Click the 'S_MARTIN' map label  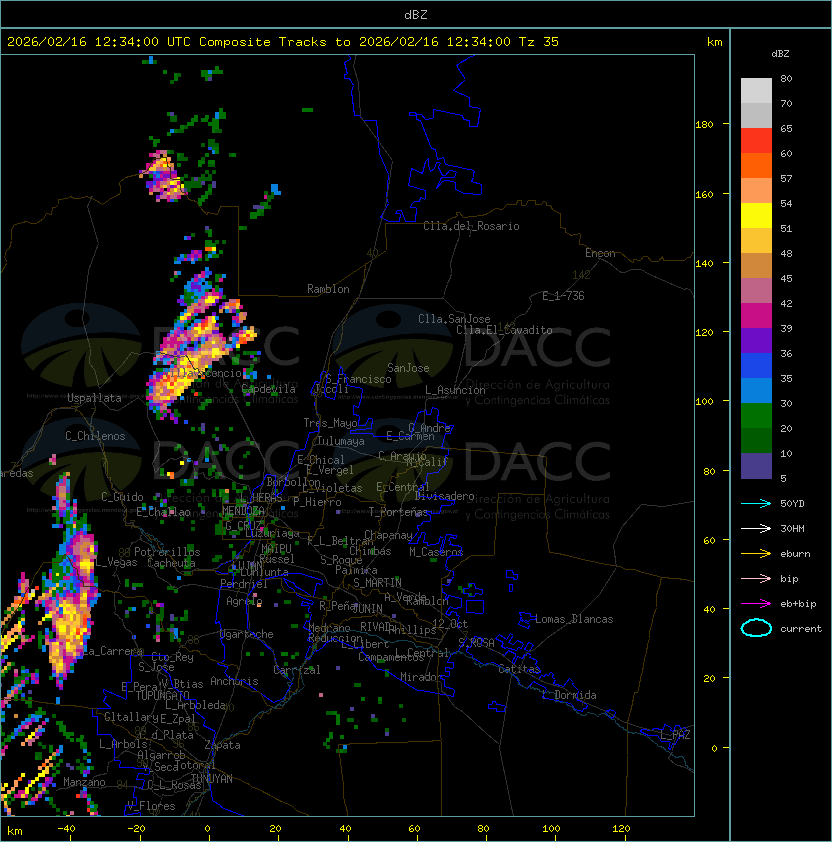click(377, 583)
